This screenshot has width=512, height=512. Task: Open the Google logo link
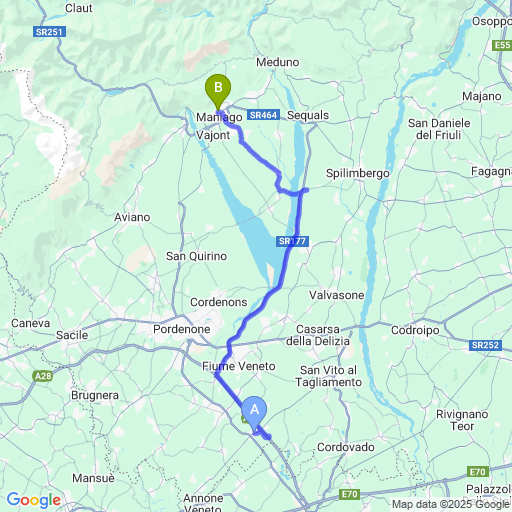[34, 500]
